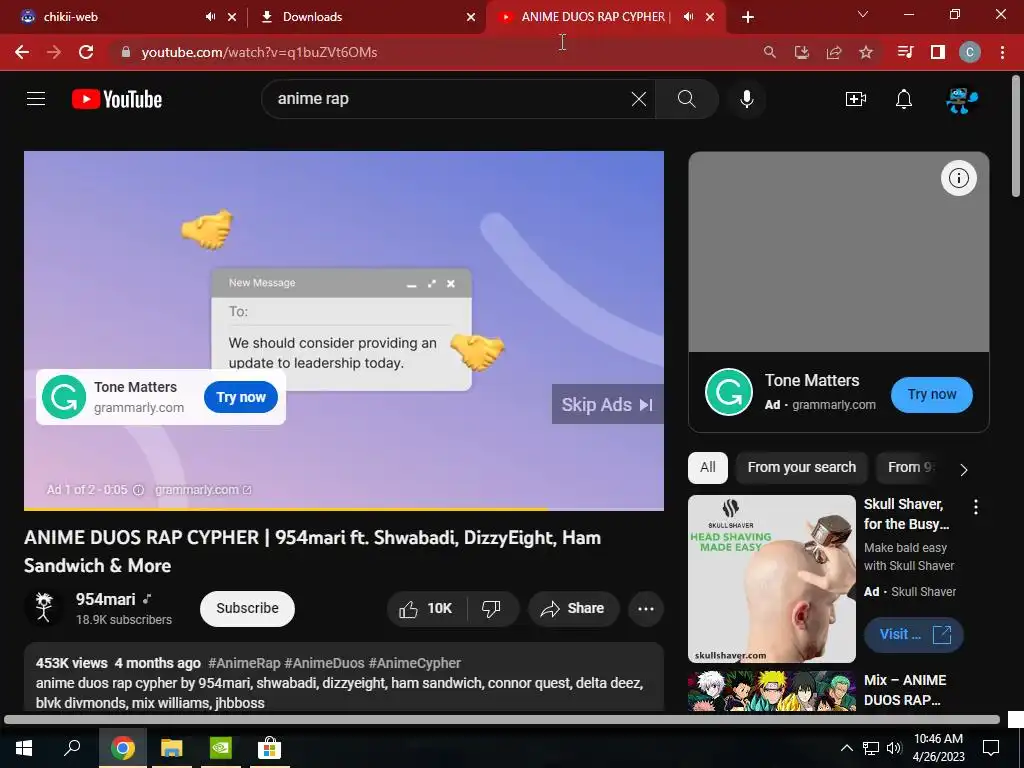Click the Share button

573,609
